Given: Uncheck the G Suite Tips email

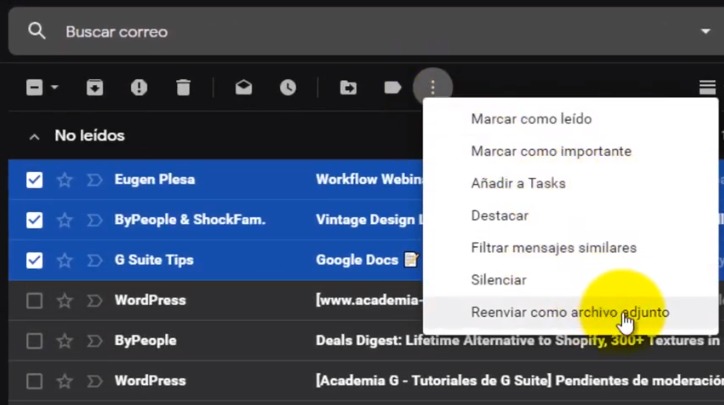Looking at the screenshot, I should click(35, 260).
